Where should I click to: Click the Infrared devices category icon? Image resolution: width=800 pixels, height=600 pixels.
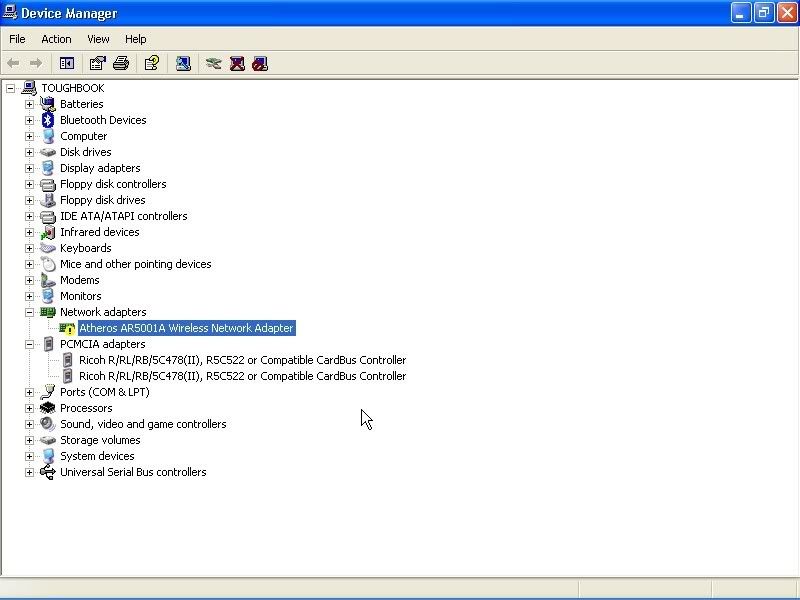48,232
